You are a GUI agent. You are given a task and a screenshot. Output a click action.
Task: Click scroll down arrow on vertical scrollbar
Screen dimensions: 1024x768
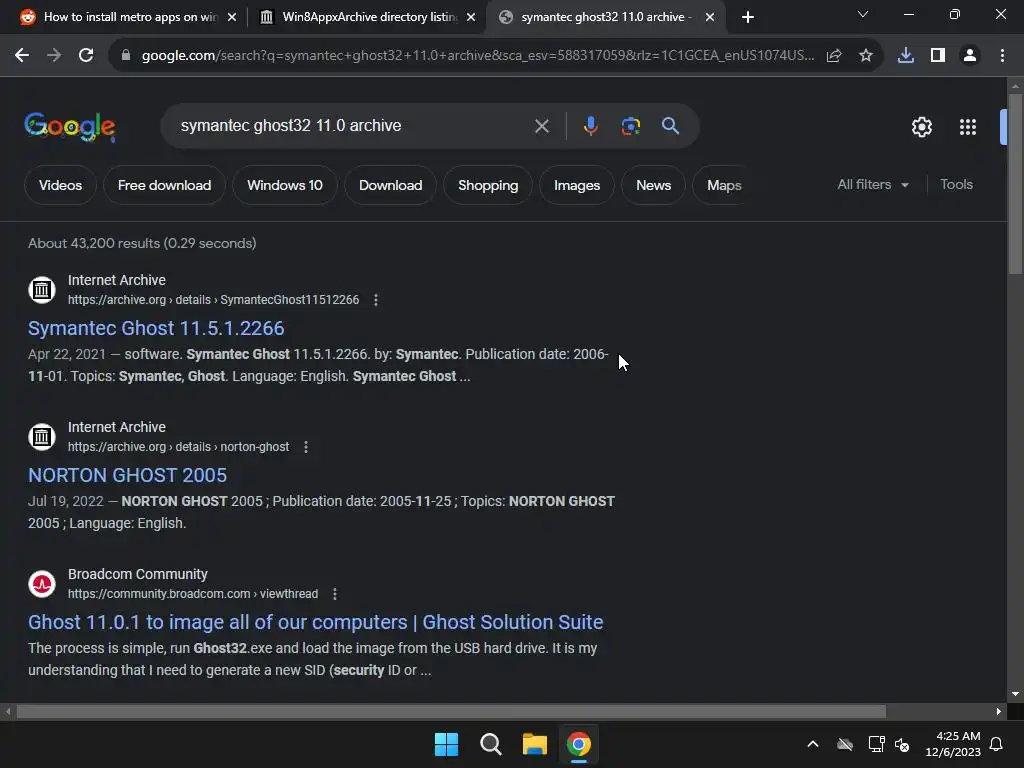1015,694
